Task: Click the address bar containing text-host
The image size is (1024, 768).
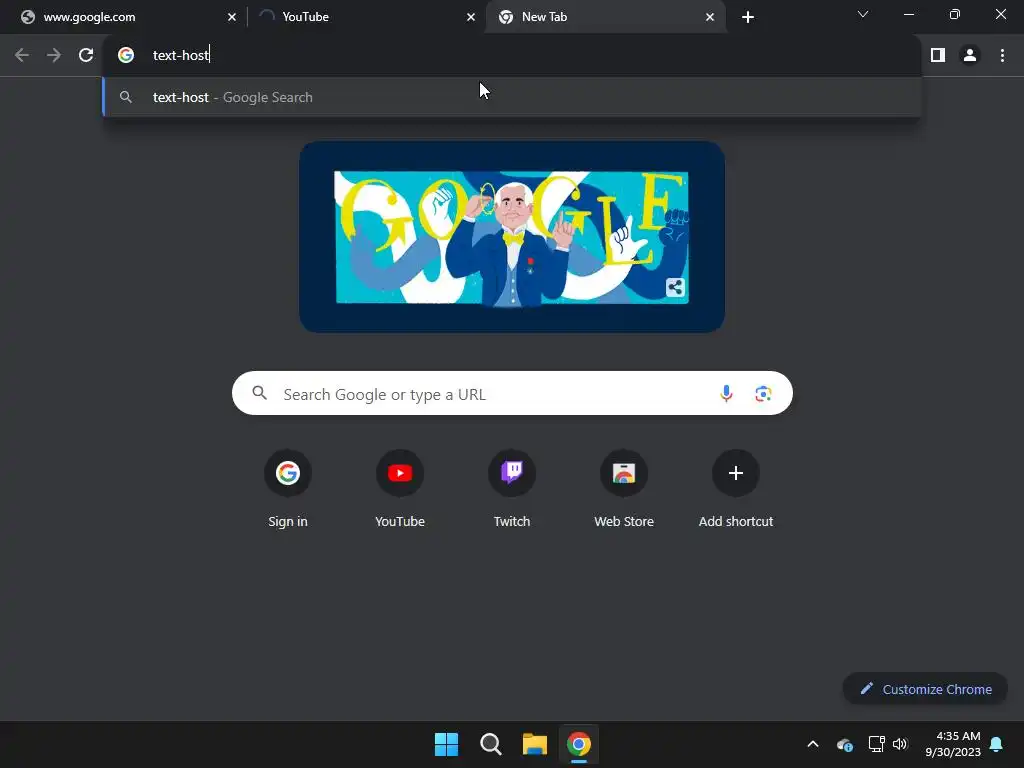Action: pos(512,56)
